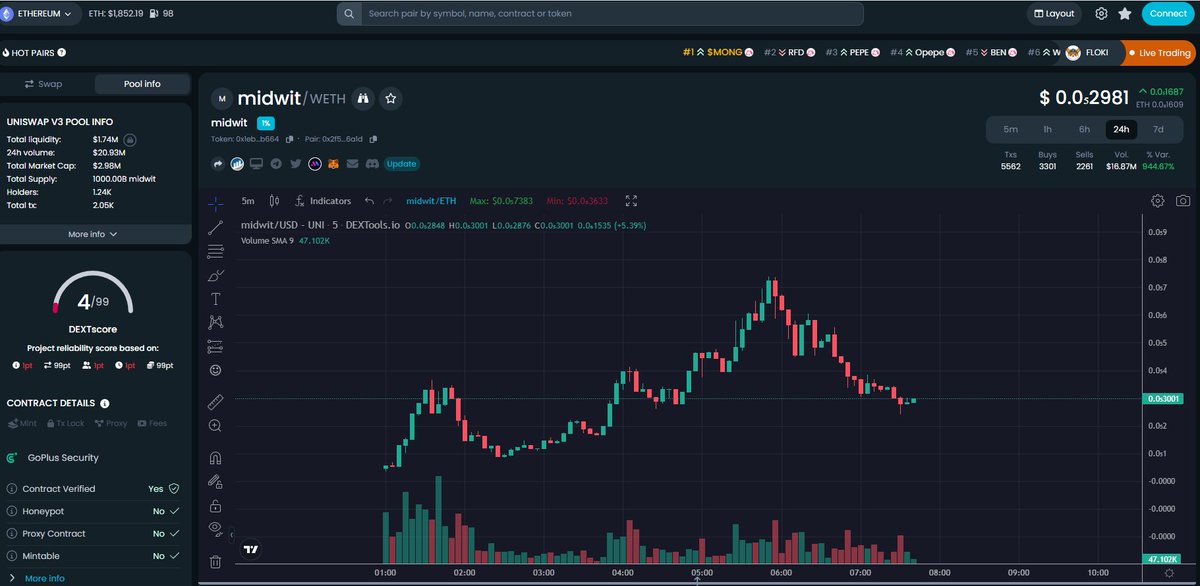The width and height of the screenshot is (1200, 586).
Task: Click the chart undo arrow
Action: (x=369, y=201)
